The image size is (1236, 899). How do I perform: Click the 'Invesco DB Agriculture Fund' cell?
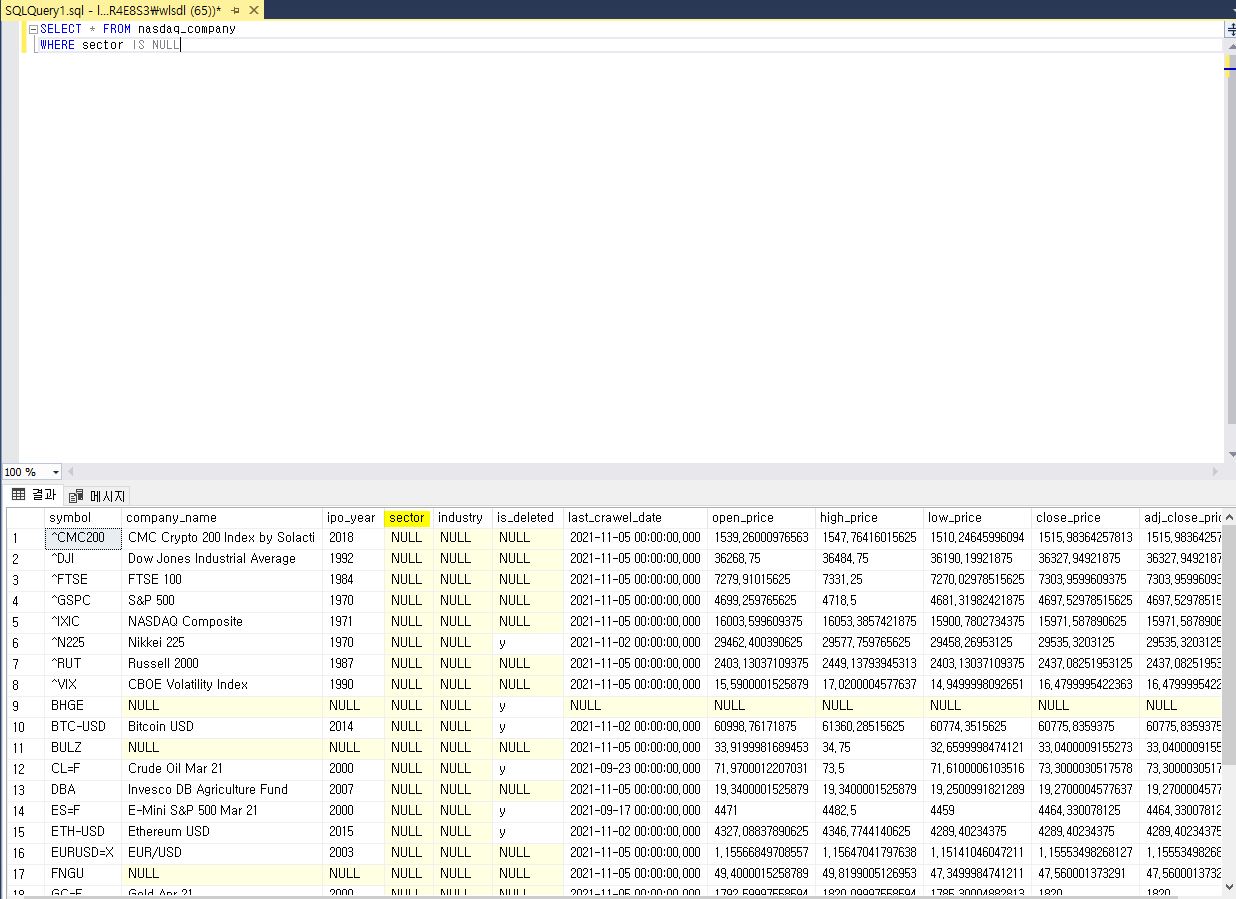click(222, 790)
